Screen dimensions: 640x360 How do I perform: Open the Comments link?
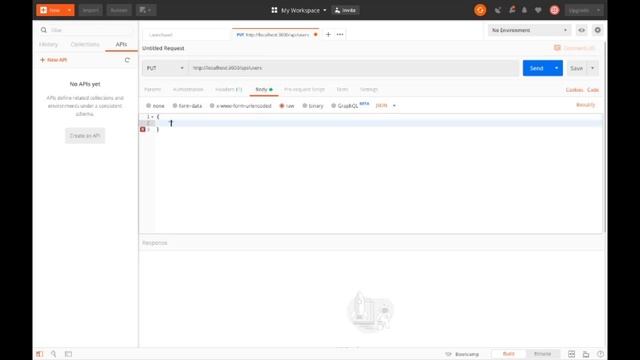[x=575, y=48]
